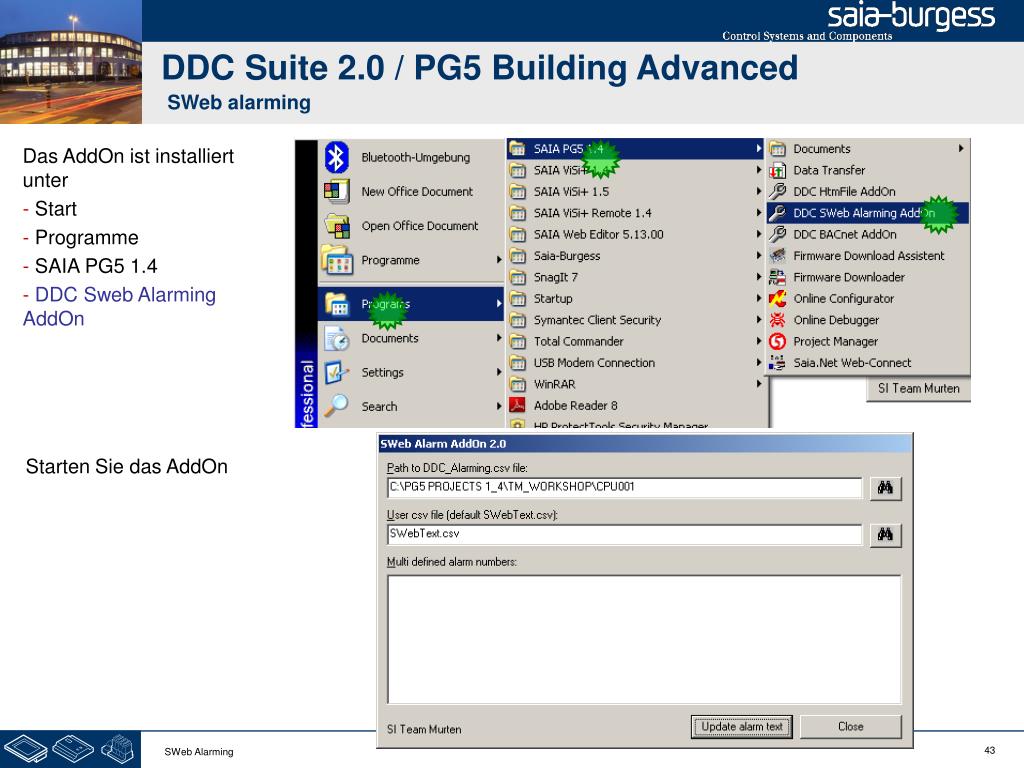1024x768 pixels.
Task: Click the Total Commander label
Action: point(579,342)
